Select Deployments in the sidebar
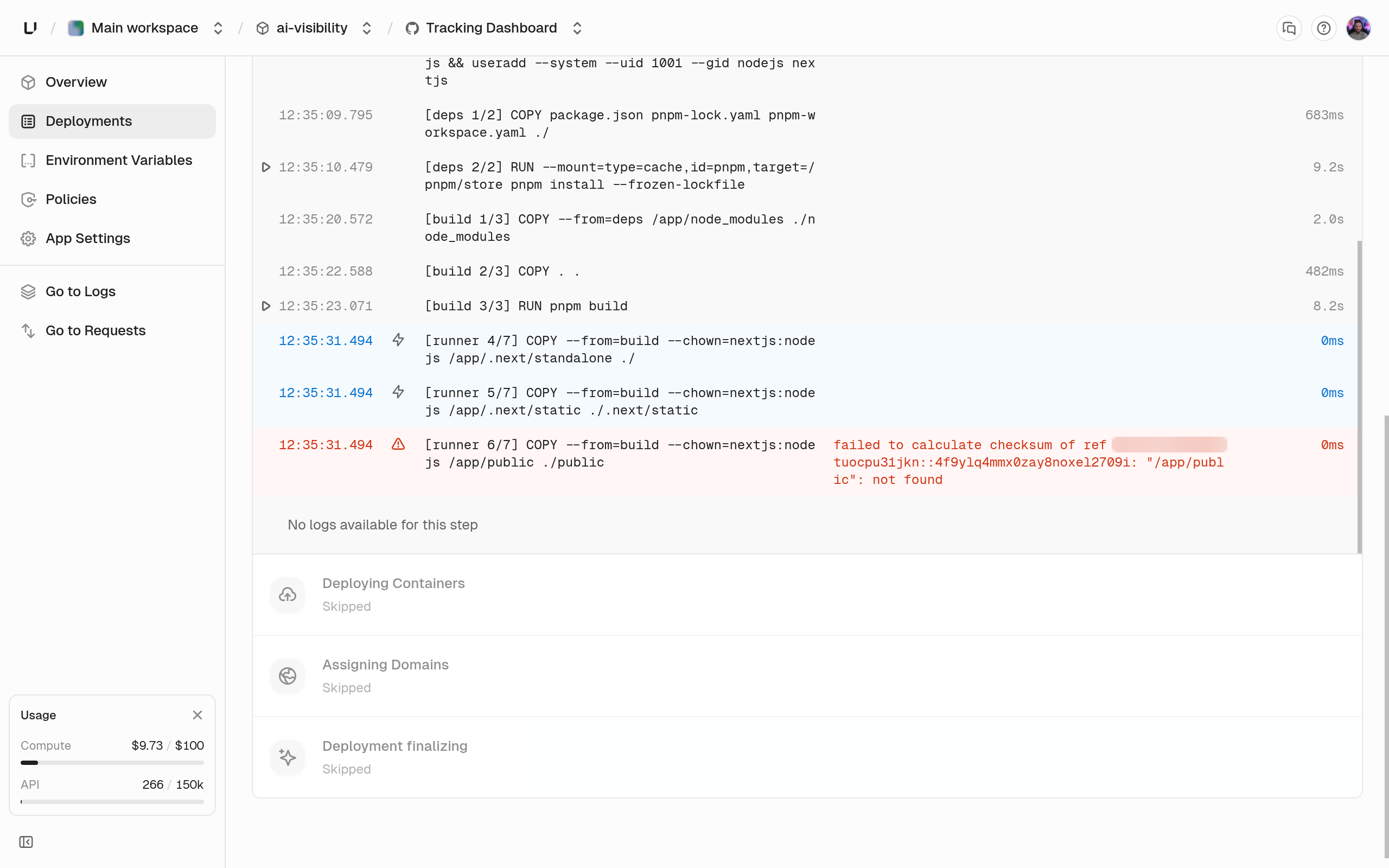1389x868 pixels. point(112,121)
